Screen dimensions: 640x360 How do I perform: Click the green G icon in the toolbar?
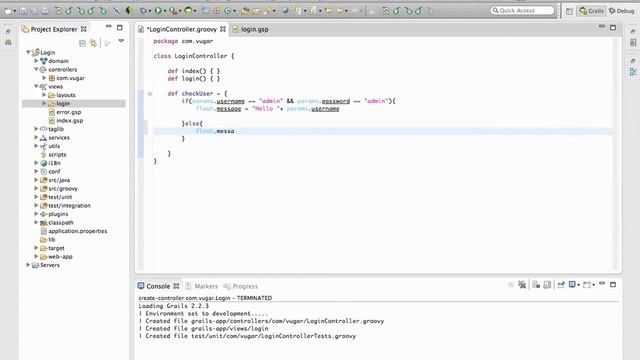click(x=227, y=11)
